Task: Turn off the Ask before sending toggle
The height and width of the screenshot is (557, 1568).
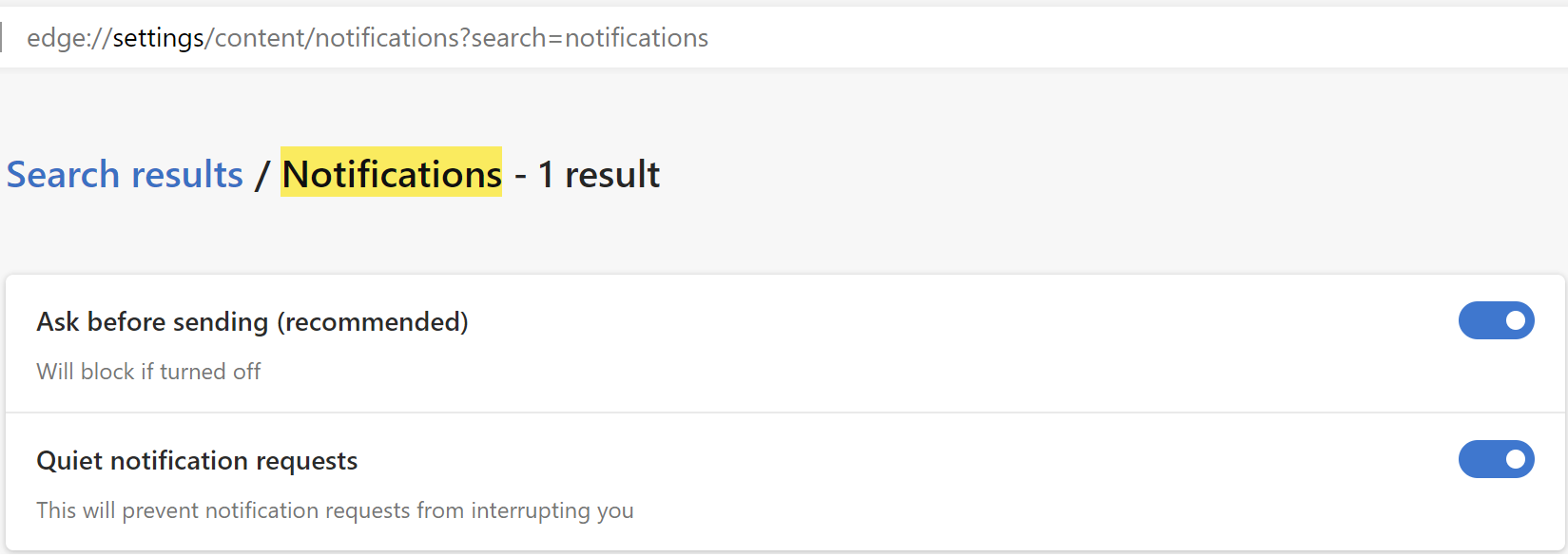Action: [x=1496, y=321]
